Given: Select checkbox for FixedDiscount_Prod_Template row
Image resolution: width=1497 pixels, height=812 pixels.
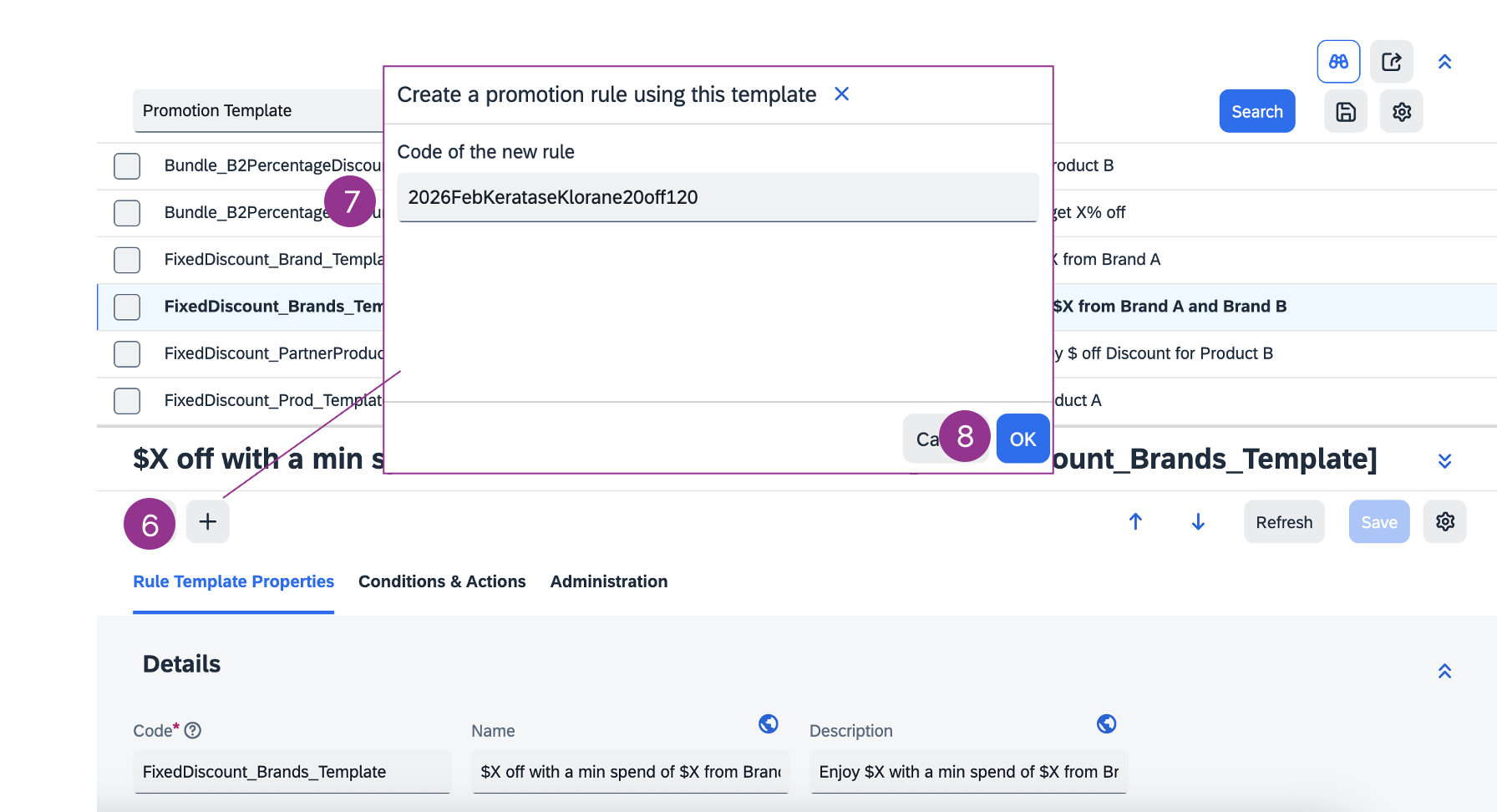Looking at the screenshot, I should click(127, 400).
